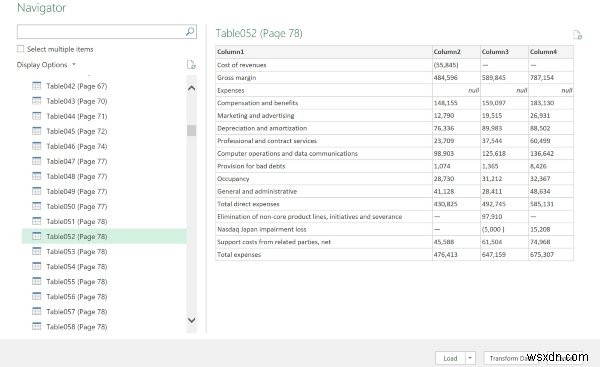Click the 'Compensation and benefits' cell

click(324, 103)
